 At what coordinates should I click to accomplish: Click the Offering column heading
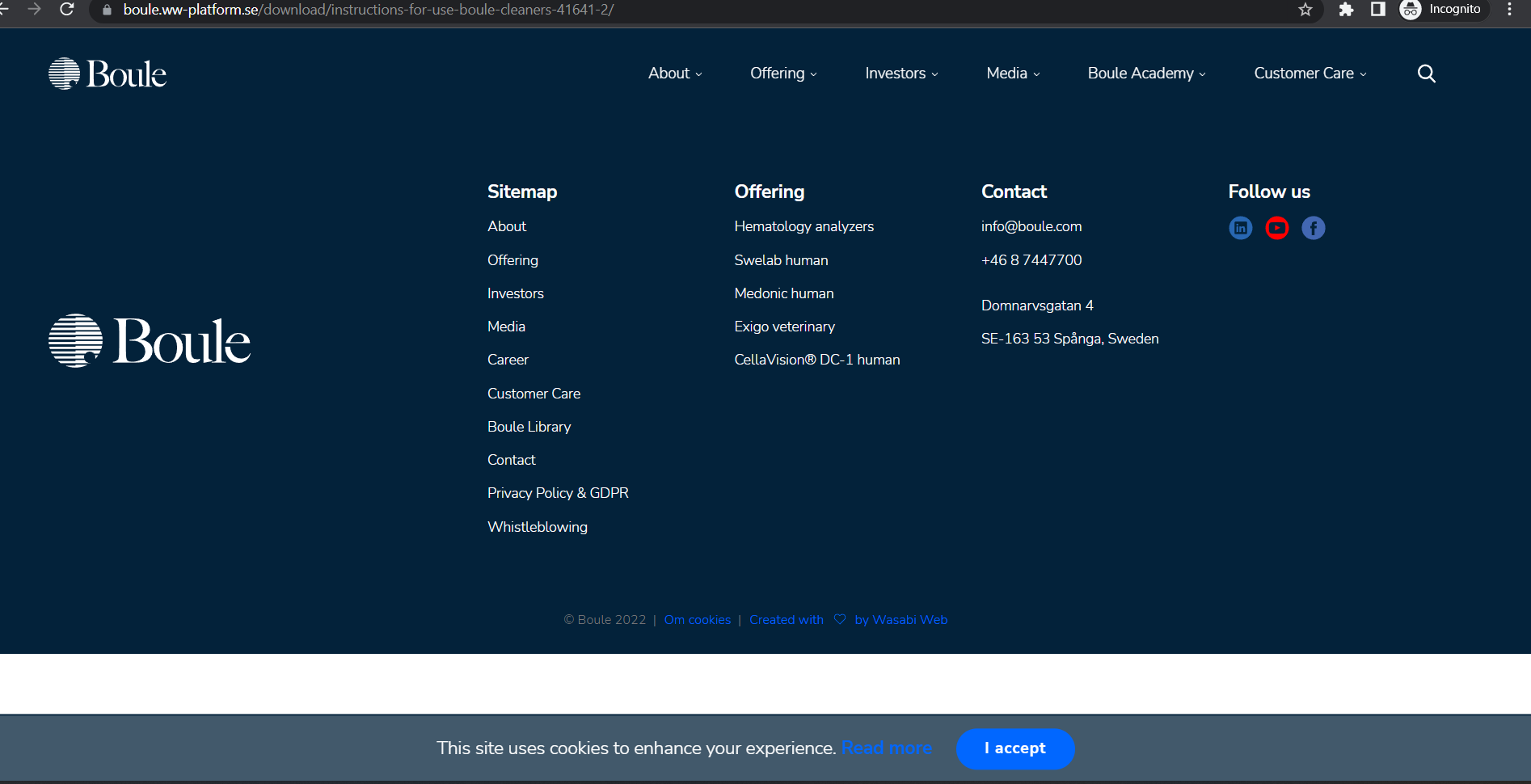coord(769,192)
